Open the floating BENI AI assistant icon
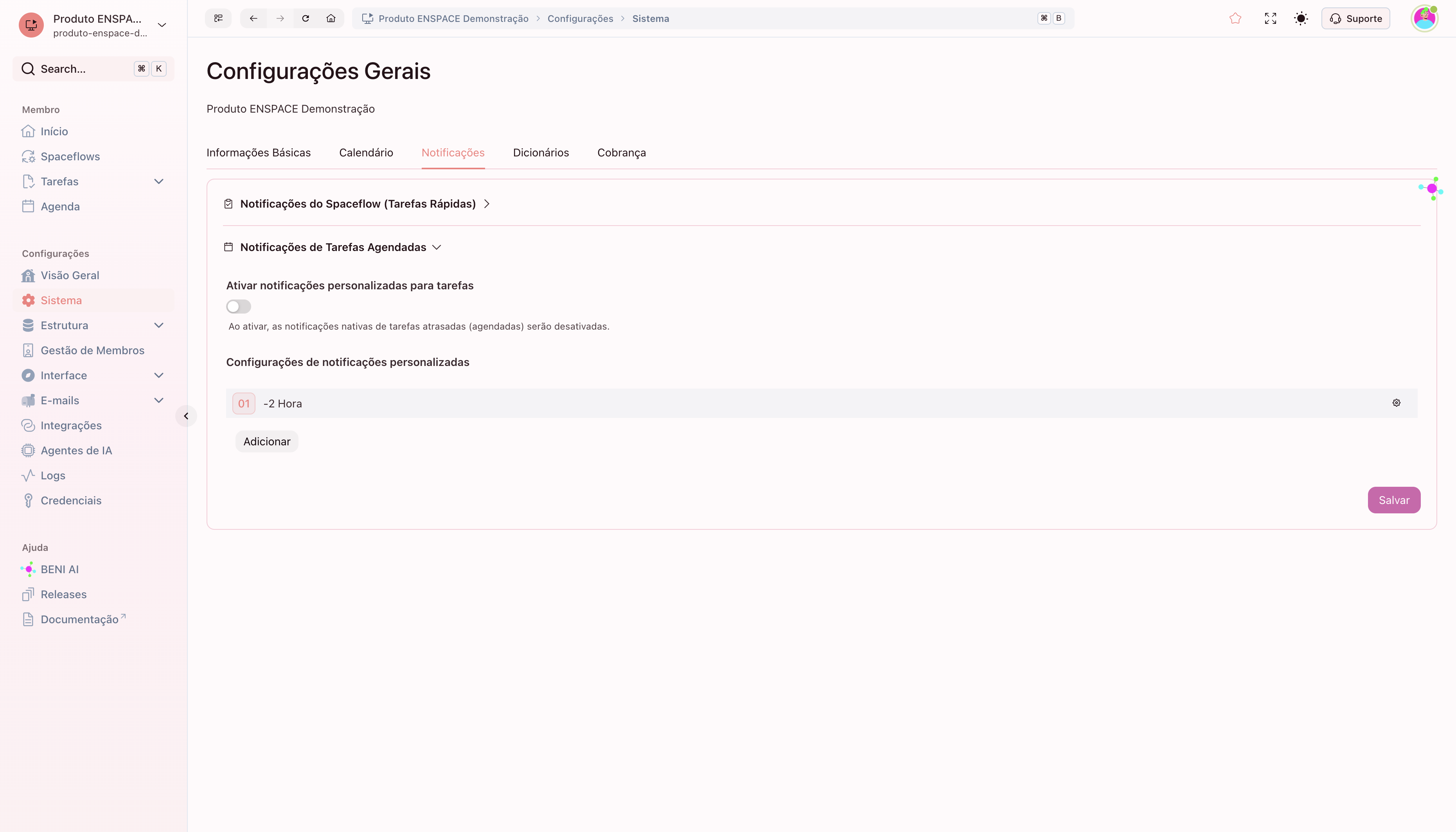Screen dimensions: 1456x832 click(x=1431, y=188)
